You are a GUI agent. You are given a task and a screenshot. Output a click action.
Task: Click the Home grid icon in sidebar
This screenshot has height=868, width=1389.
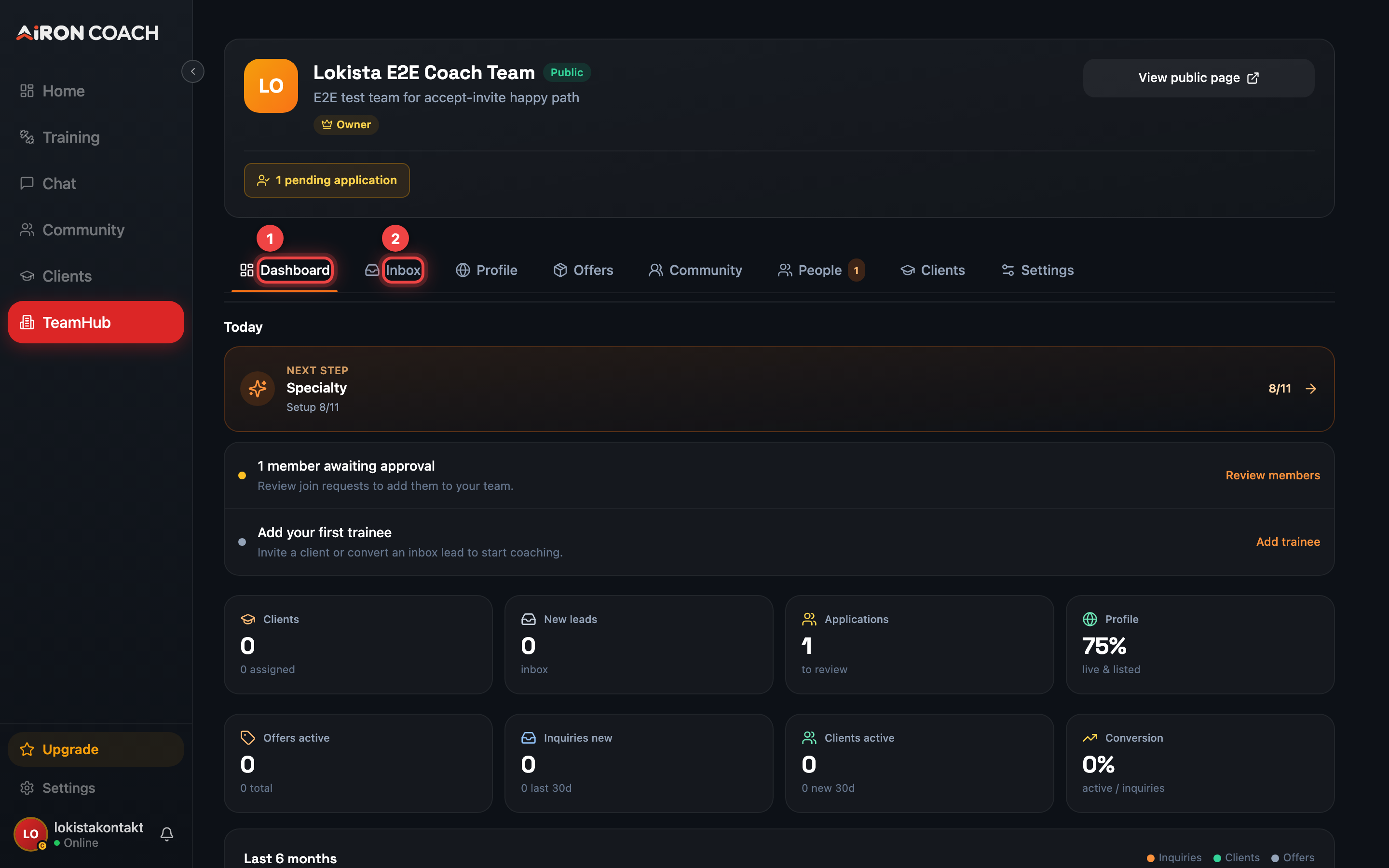27,91
